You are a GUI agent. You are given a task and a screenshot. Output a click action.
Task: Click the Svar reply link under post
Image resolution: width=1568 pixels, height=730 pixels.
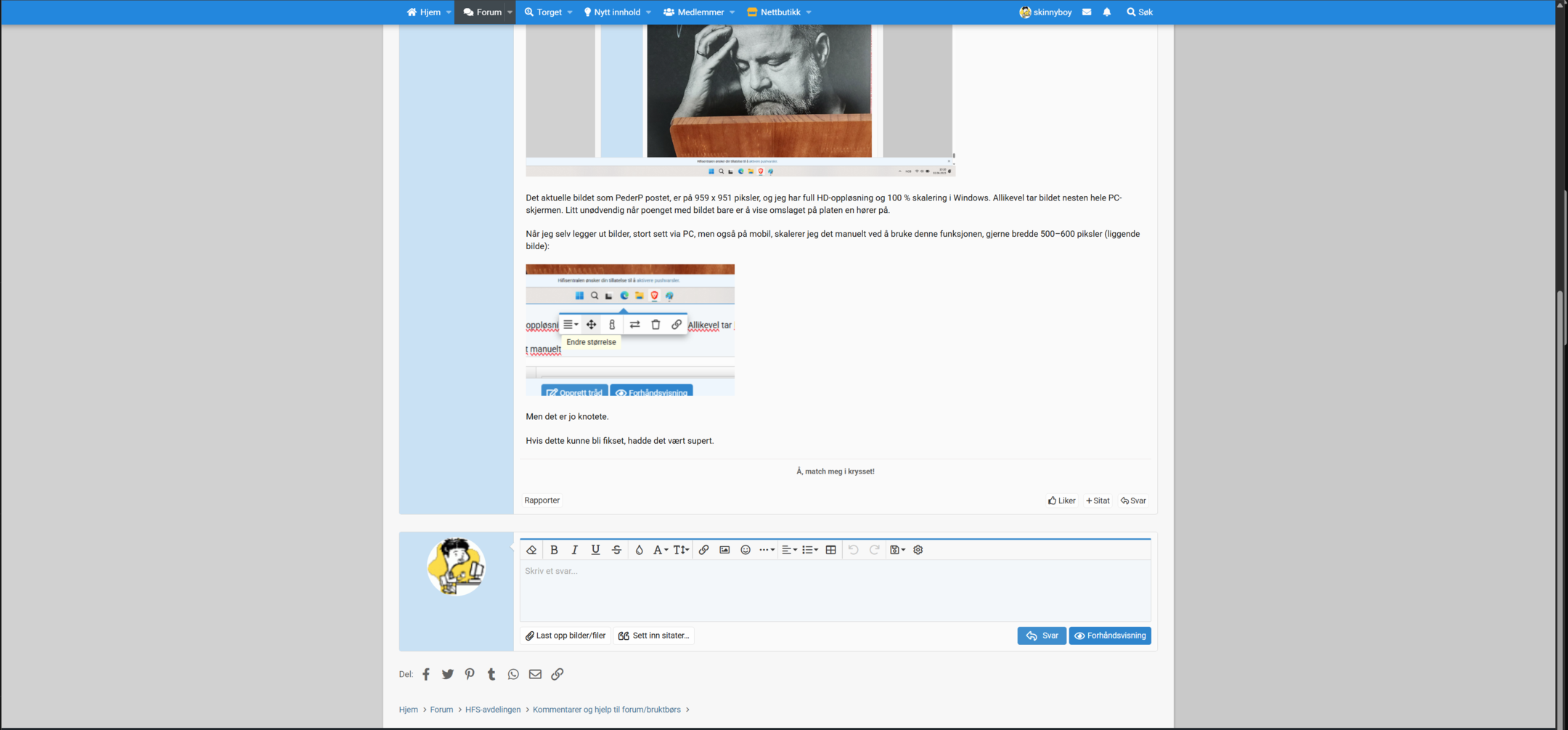point(1133,500)
